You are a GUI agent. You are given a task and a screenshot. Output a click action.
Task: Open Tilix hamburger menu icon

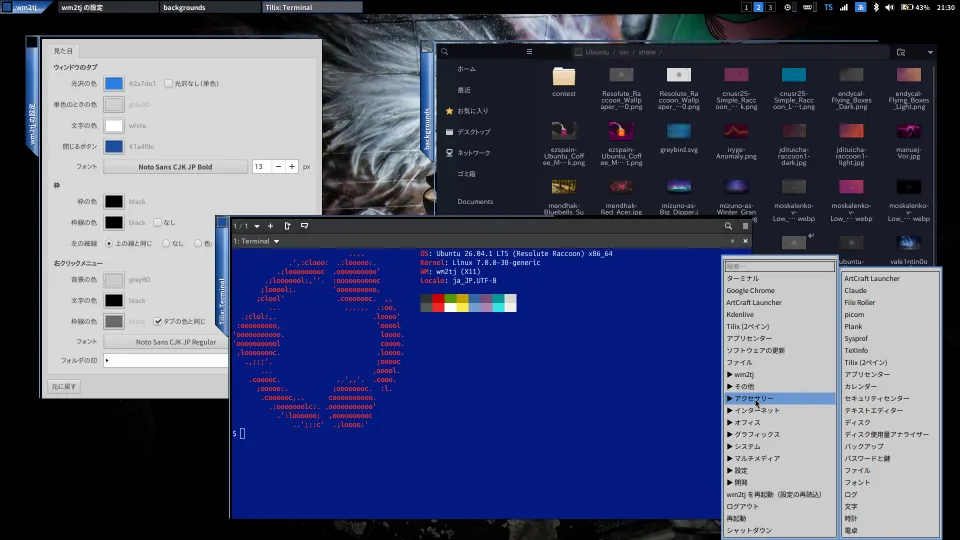coord(745,226)
